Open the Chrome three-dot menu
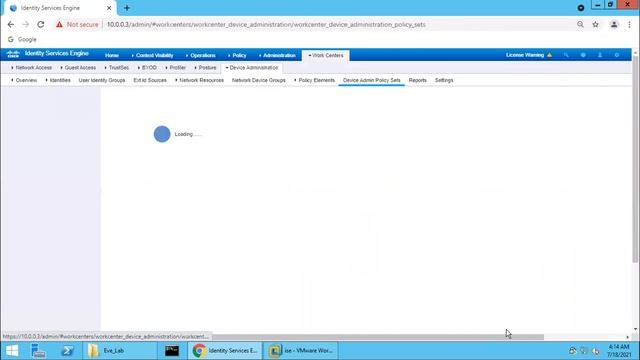 point(629,24)
